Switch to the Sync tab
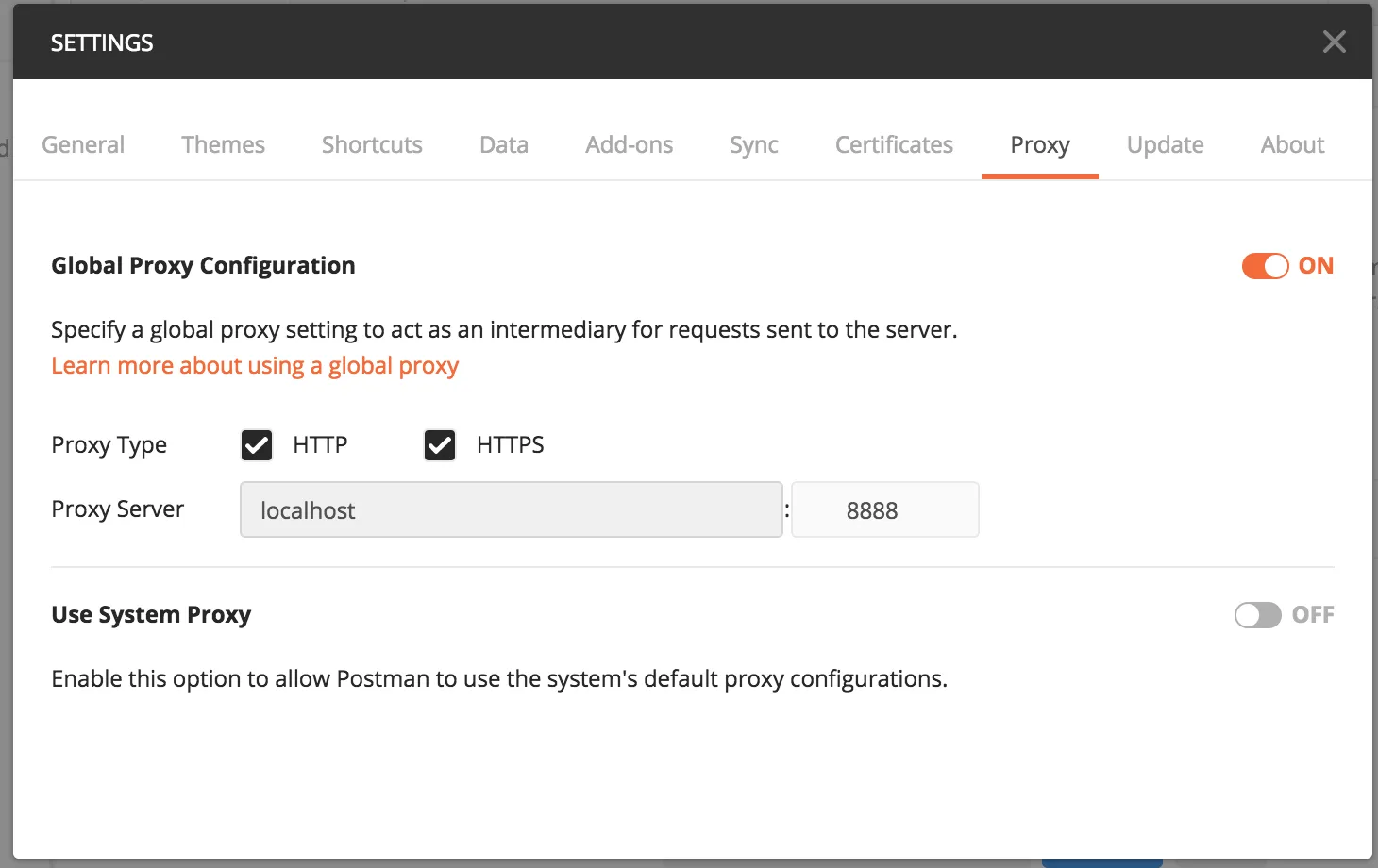1378x868 pixels. (x=753, y=144)
